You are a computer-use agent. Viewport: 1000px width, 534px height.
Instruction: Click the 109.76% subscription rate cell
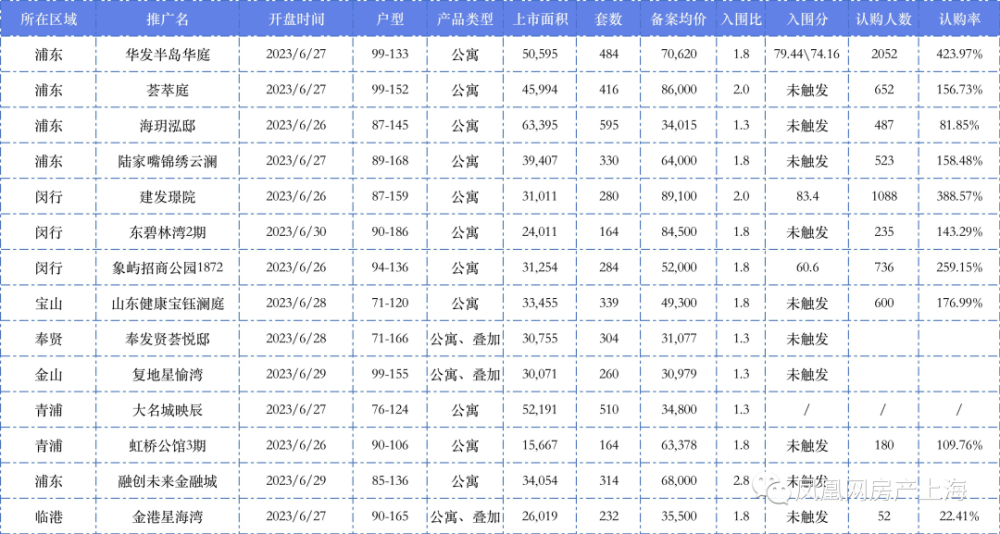click(x=959, y=445)
